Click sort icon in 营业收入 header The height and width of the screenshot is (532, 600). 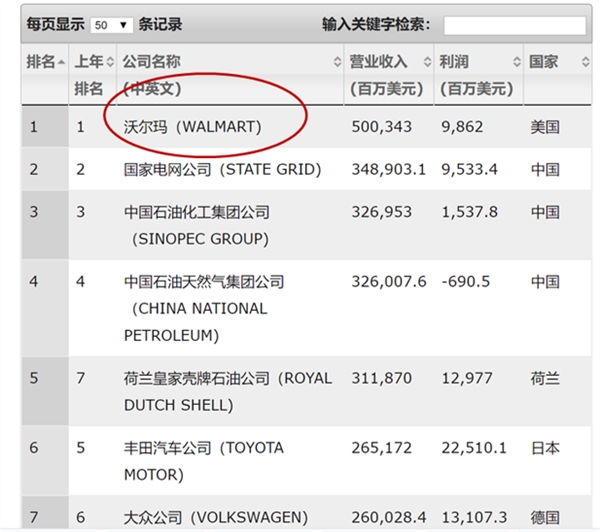click(427, 62)
